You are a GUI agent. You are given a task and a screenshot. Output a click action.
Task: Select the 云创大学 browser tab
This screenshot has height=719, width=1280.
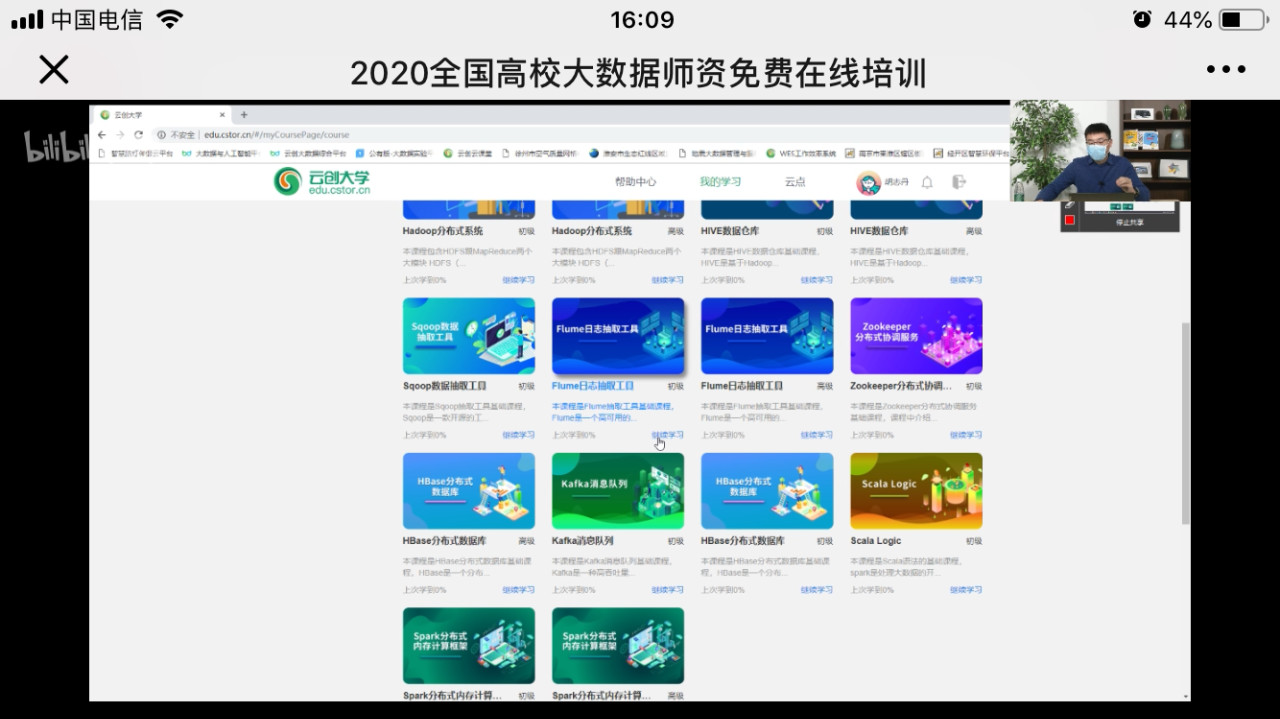coord(140,114)
